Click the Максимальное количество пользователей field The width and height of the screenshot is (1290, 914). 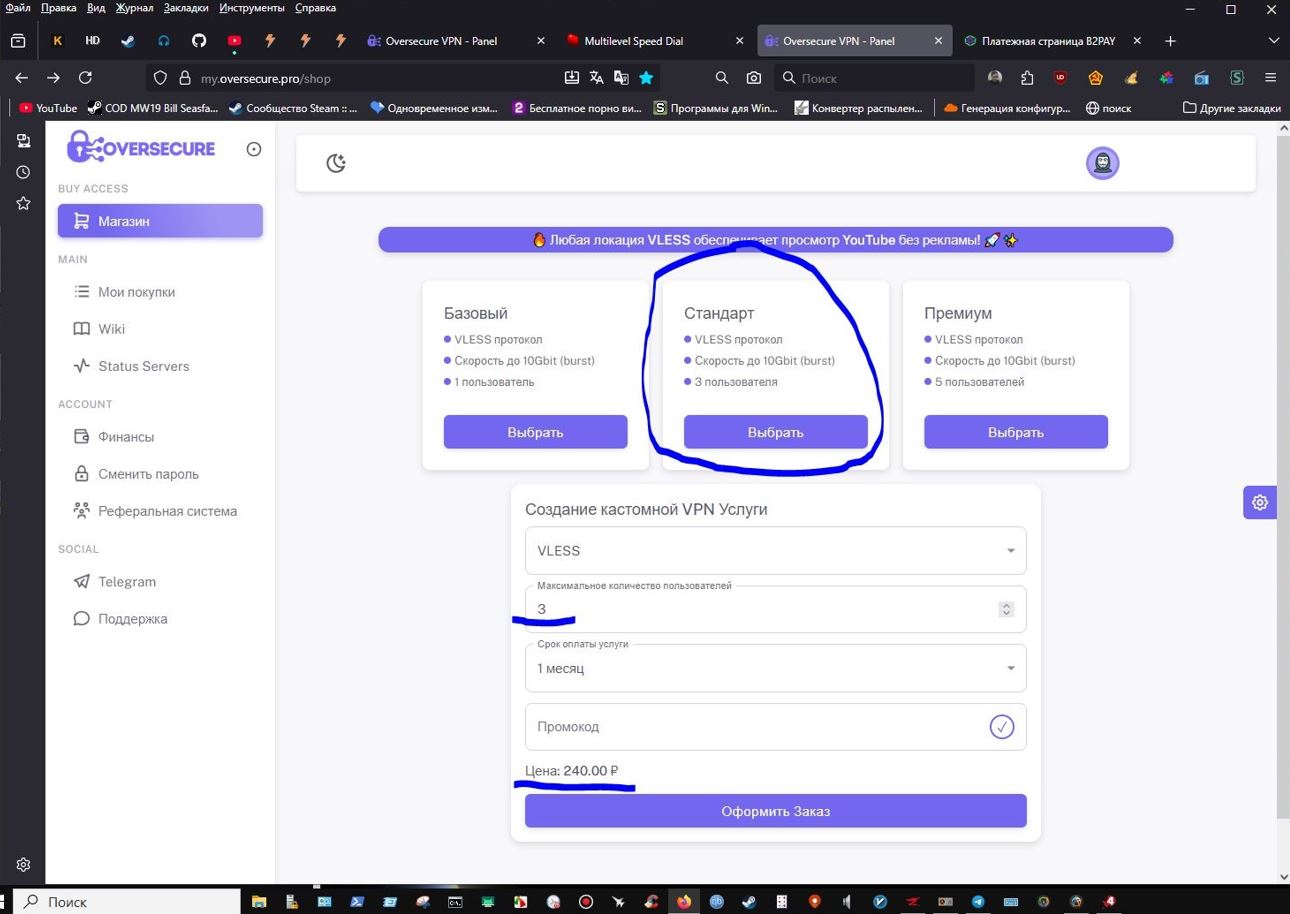click(776, 609)
